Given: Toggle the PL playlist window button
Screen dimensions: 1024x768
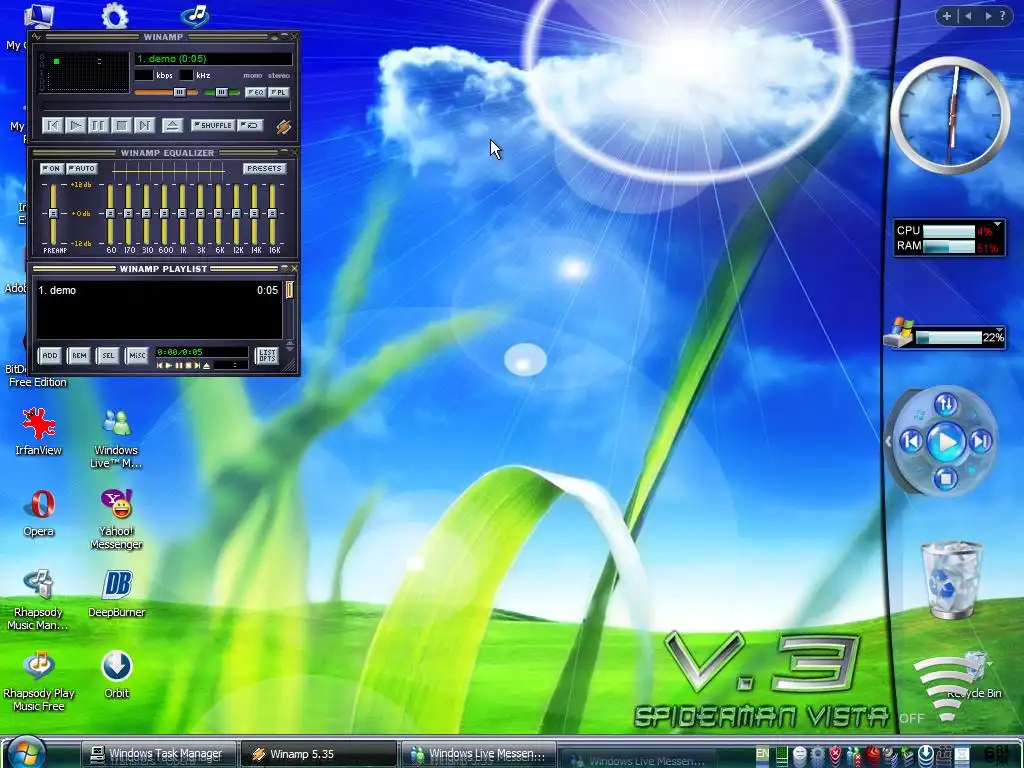Looking at the screenshot, I should coord(279,93).
